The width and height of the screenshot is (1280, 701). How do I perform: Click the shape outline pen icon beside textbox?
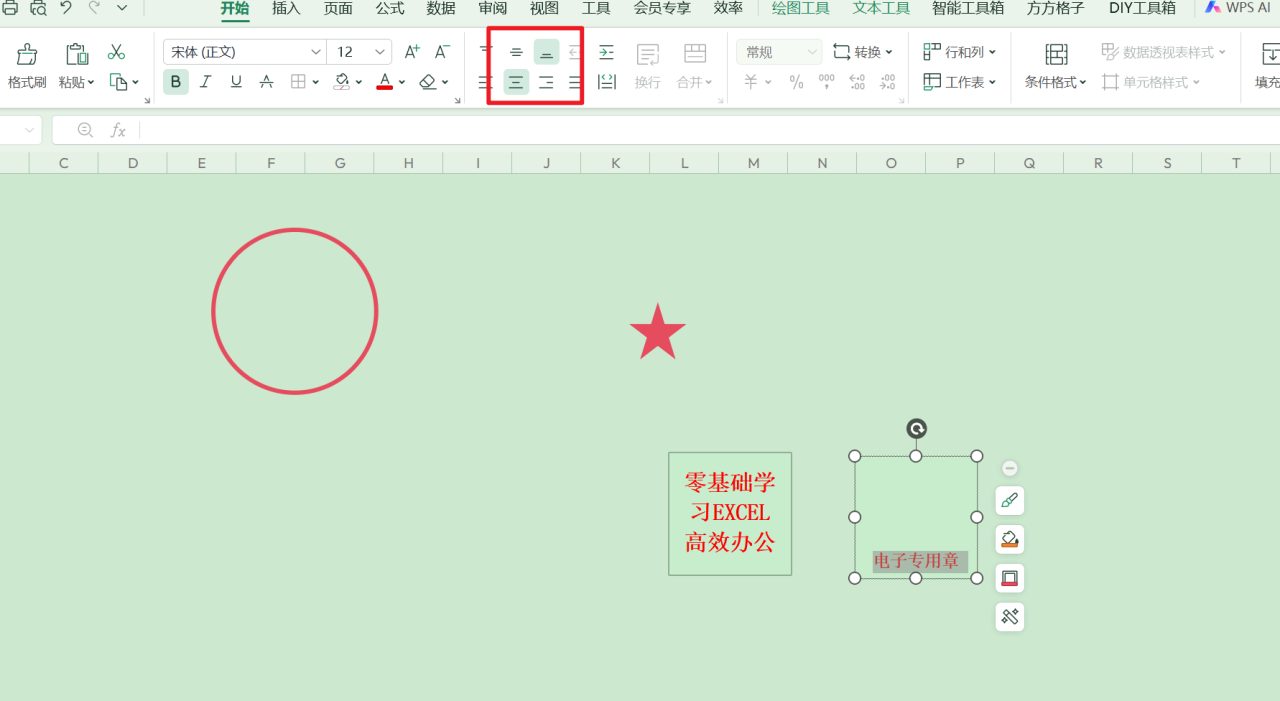(x=1010, y=501)
